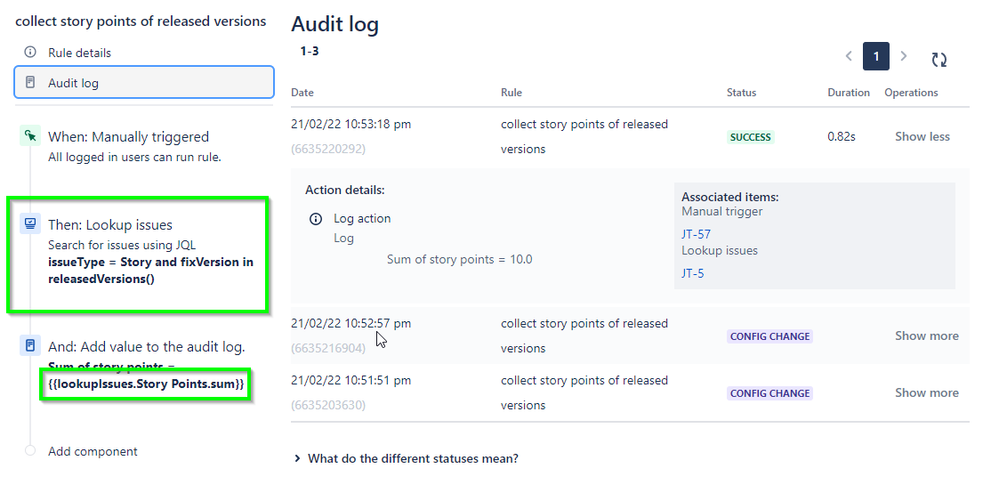Click Sum of story points = 10.0 log text
999x486 pixels.
tap(459, 259)
